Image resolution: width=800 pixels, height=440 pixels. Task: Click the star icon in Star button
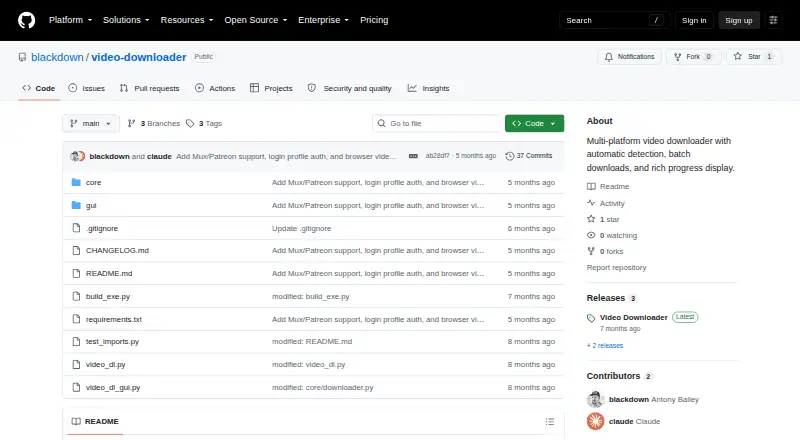point(738,56)
